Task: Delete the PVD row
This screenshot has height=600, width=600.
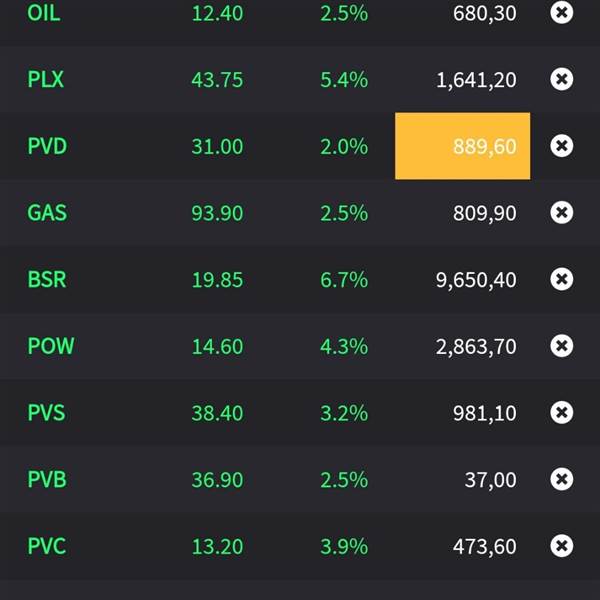Action: pos(562,146)
